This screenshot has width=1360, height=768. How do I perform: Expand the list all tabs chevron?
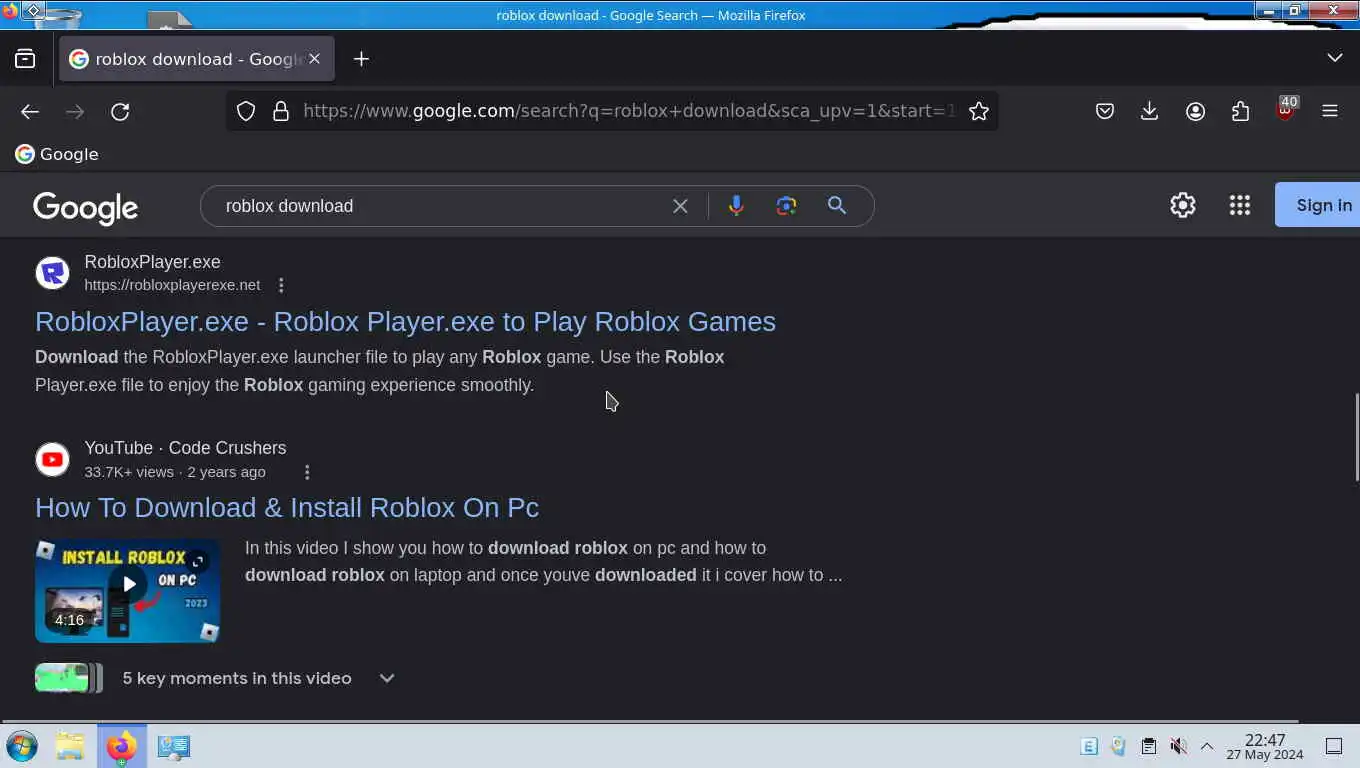coord(1334,58)
